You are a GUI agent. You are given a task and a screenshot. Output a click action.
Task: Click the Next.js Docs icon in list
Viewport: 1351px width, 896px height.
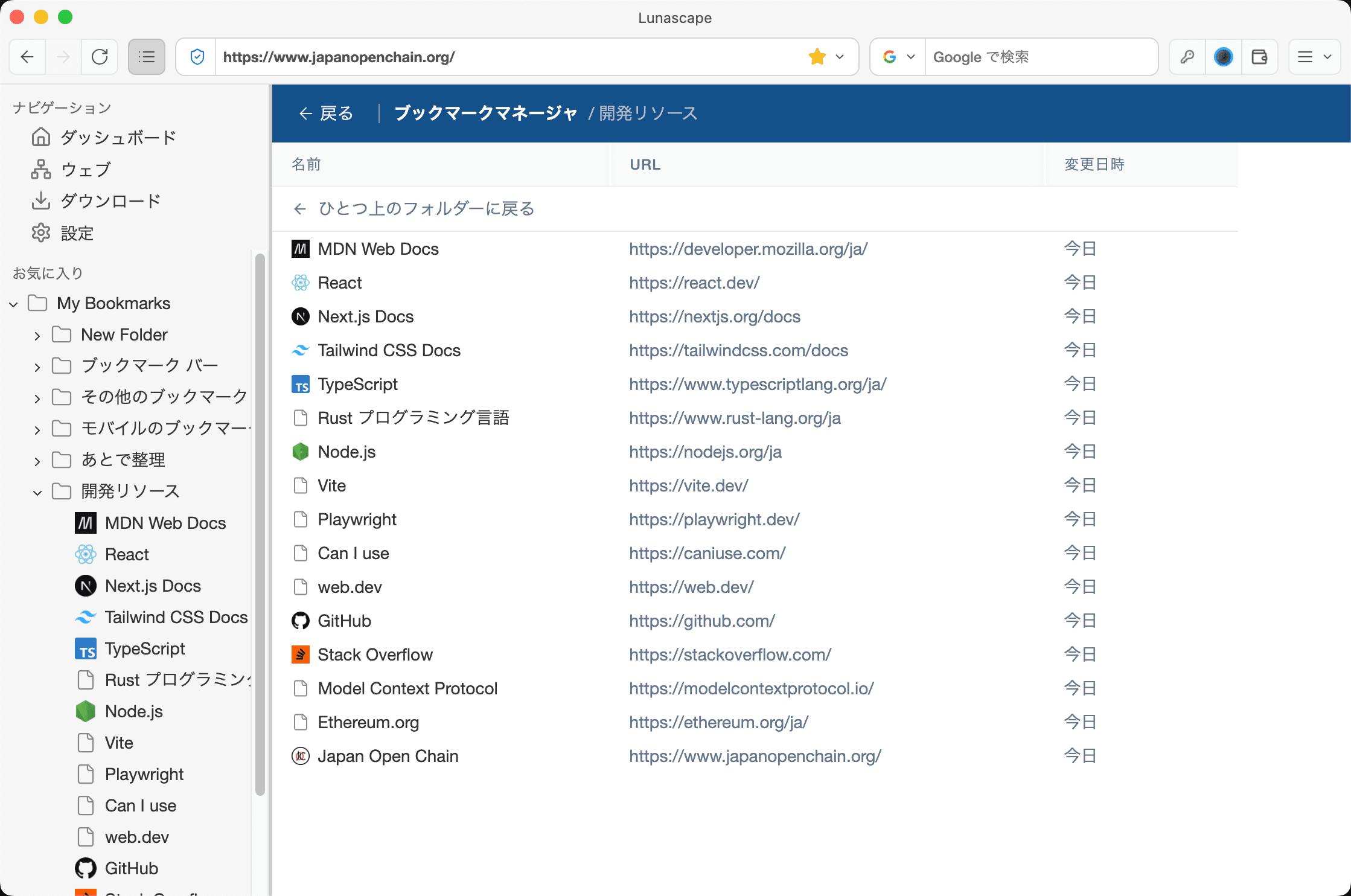click(301, 316)
